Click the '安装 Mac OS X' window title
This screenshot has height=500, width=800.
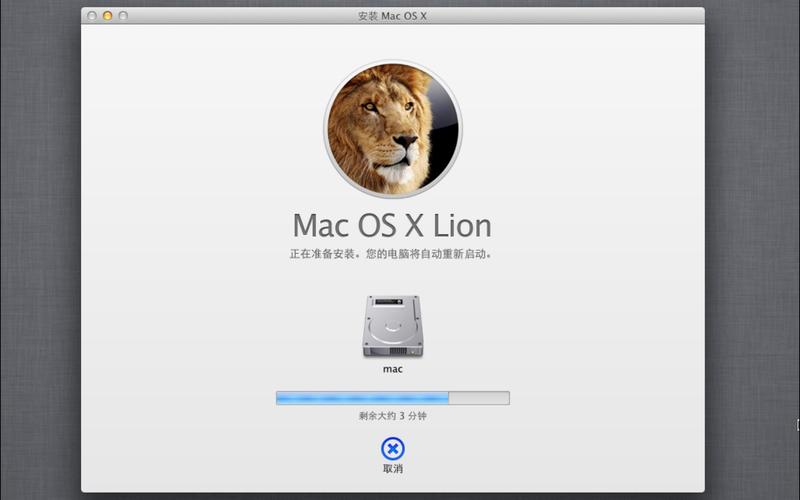pyautogui.click(x=392, y=16)
